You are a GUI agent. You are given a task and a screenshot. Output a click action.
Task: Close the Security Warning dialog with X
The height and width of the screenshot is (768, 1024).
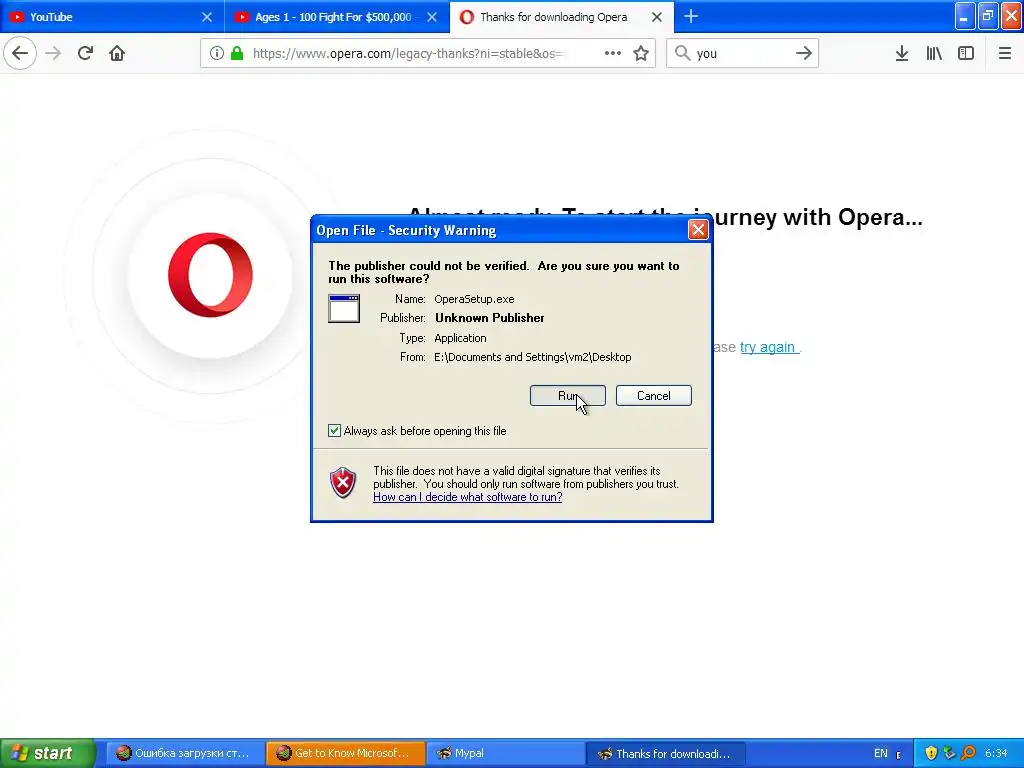tap(698, 229)
